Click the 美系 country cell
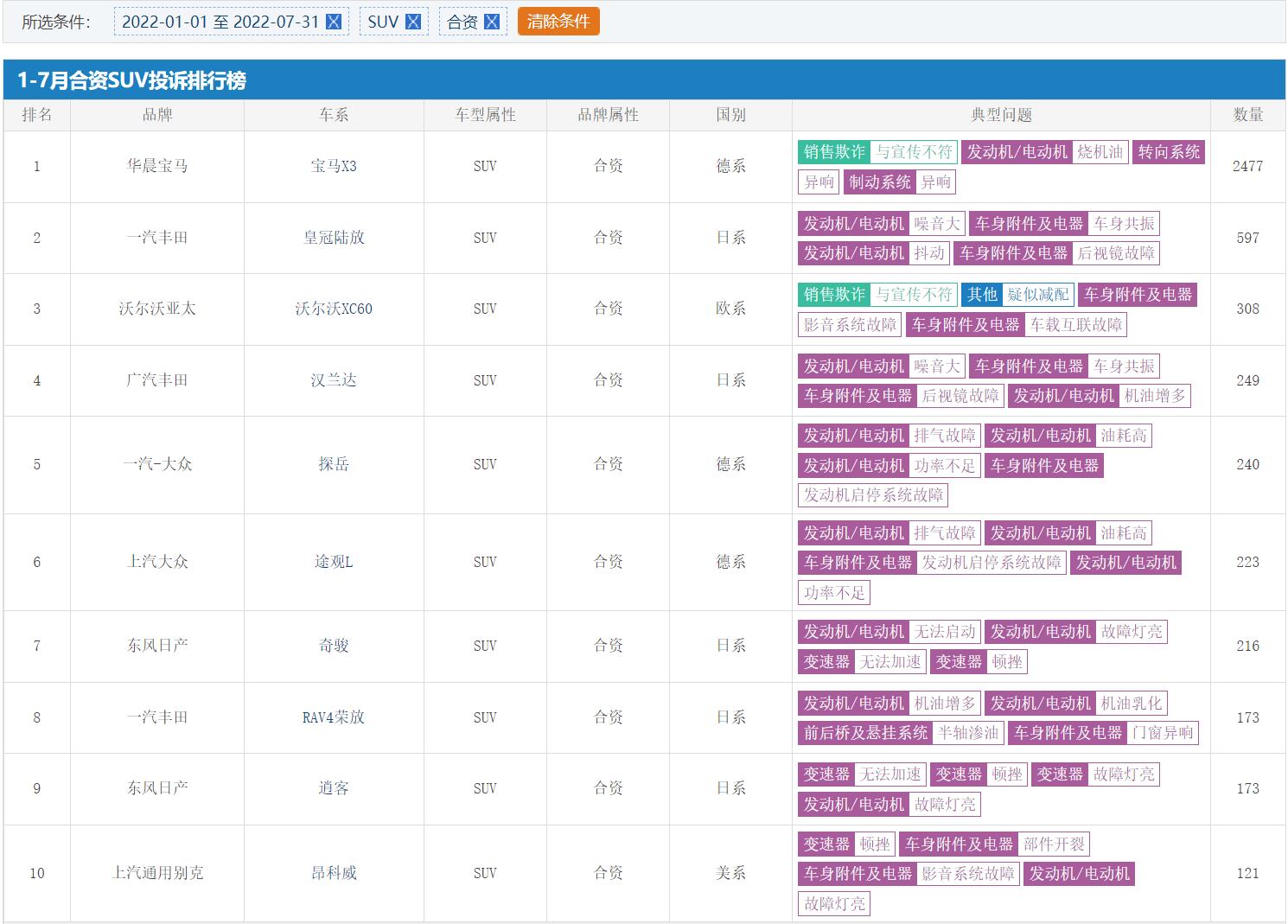This screenshot has height=924, width=1288. point(730,873)
